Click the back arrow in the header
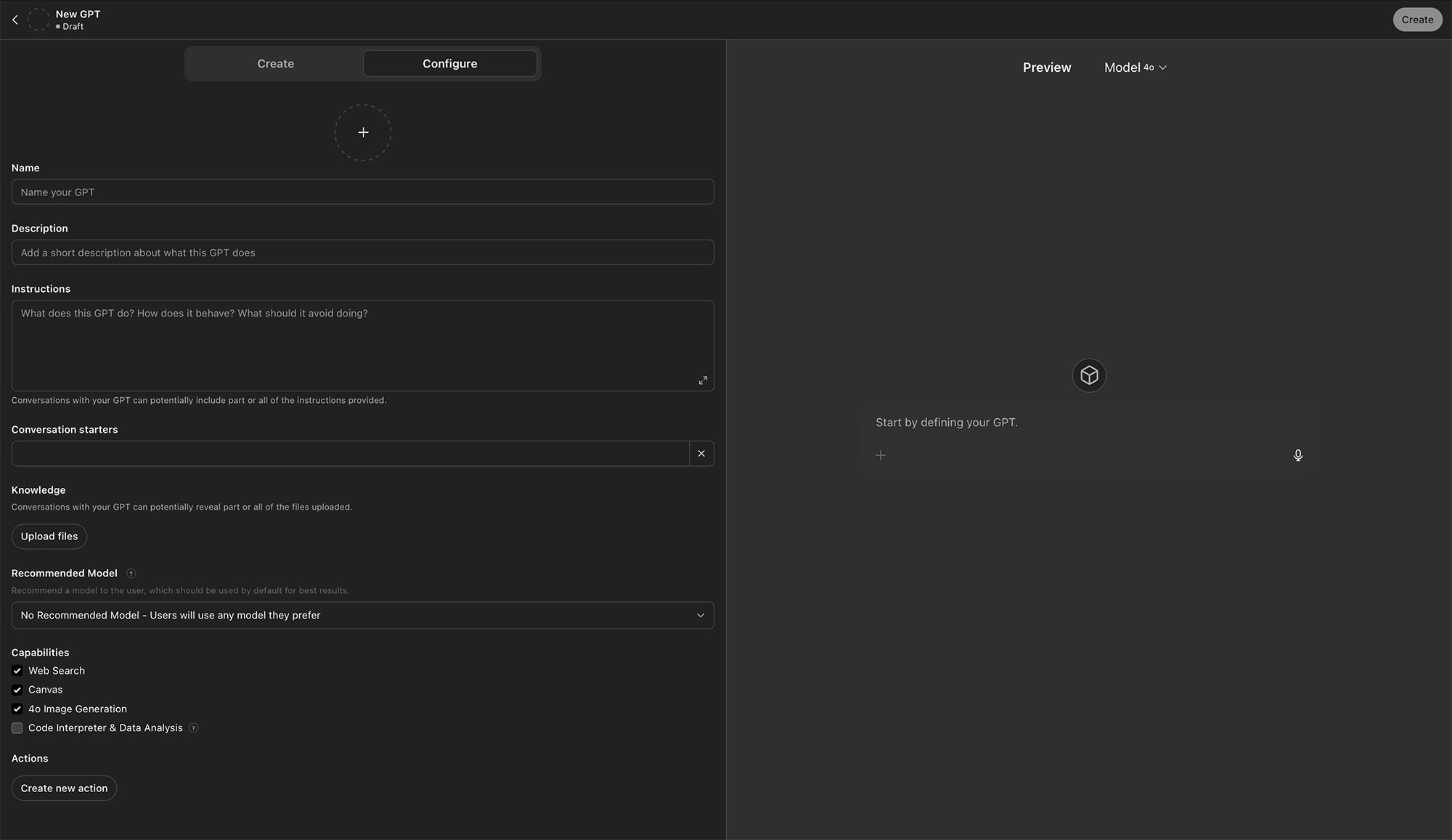Viewport: 1452px width, 840px height. [15, 20]
